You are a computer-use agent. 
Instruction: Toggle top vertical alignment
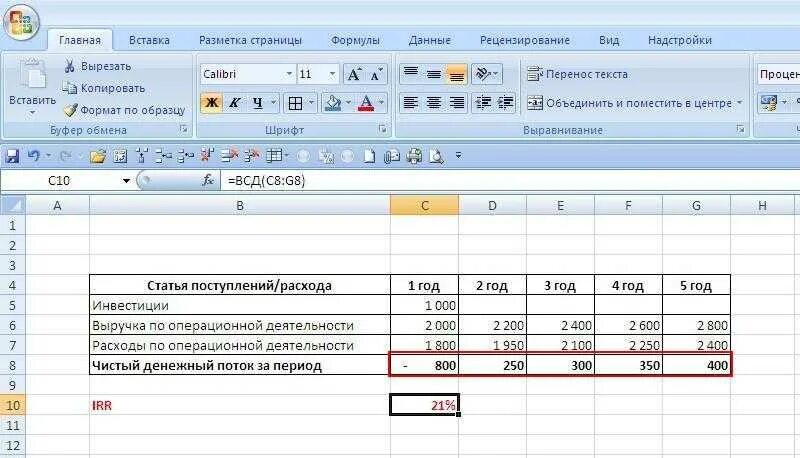(x=411, y=74)
